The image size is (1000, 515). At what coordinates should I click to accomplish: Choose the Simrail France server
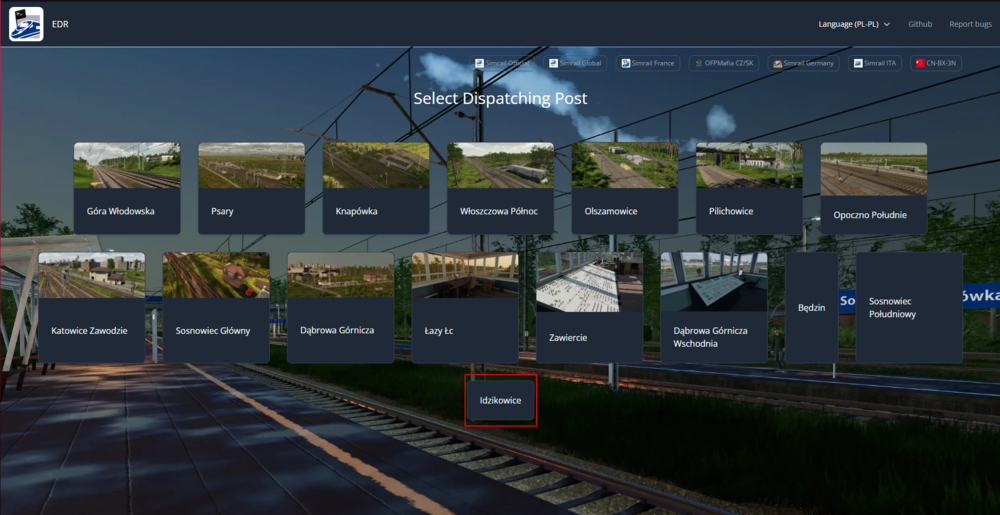coord(648,63)
